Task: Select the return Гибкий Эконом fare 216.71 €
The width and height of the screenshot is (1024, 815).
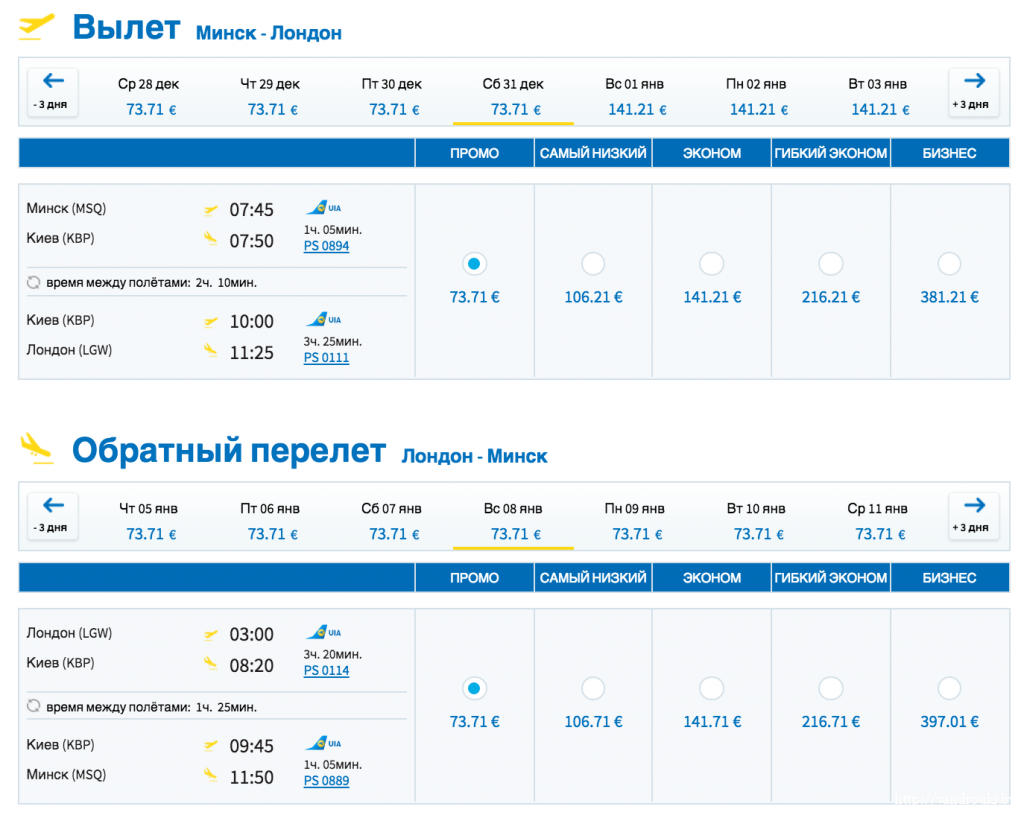Action: coord(830,688)
